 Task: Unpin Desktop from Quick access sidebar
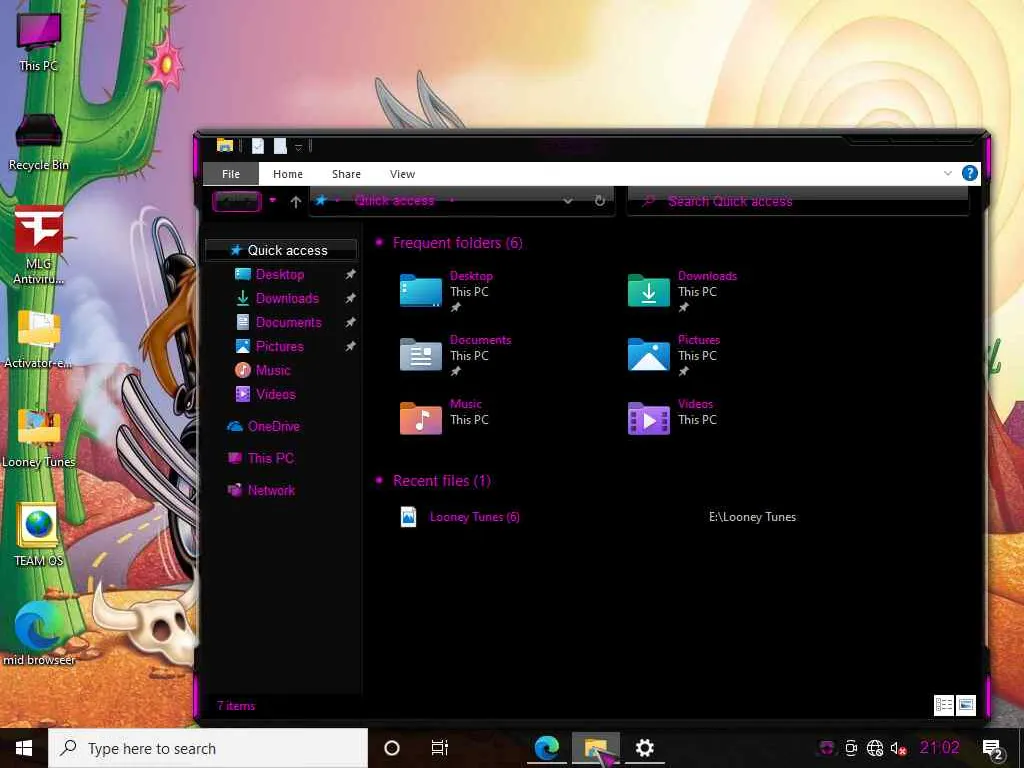[351, 274]
